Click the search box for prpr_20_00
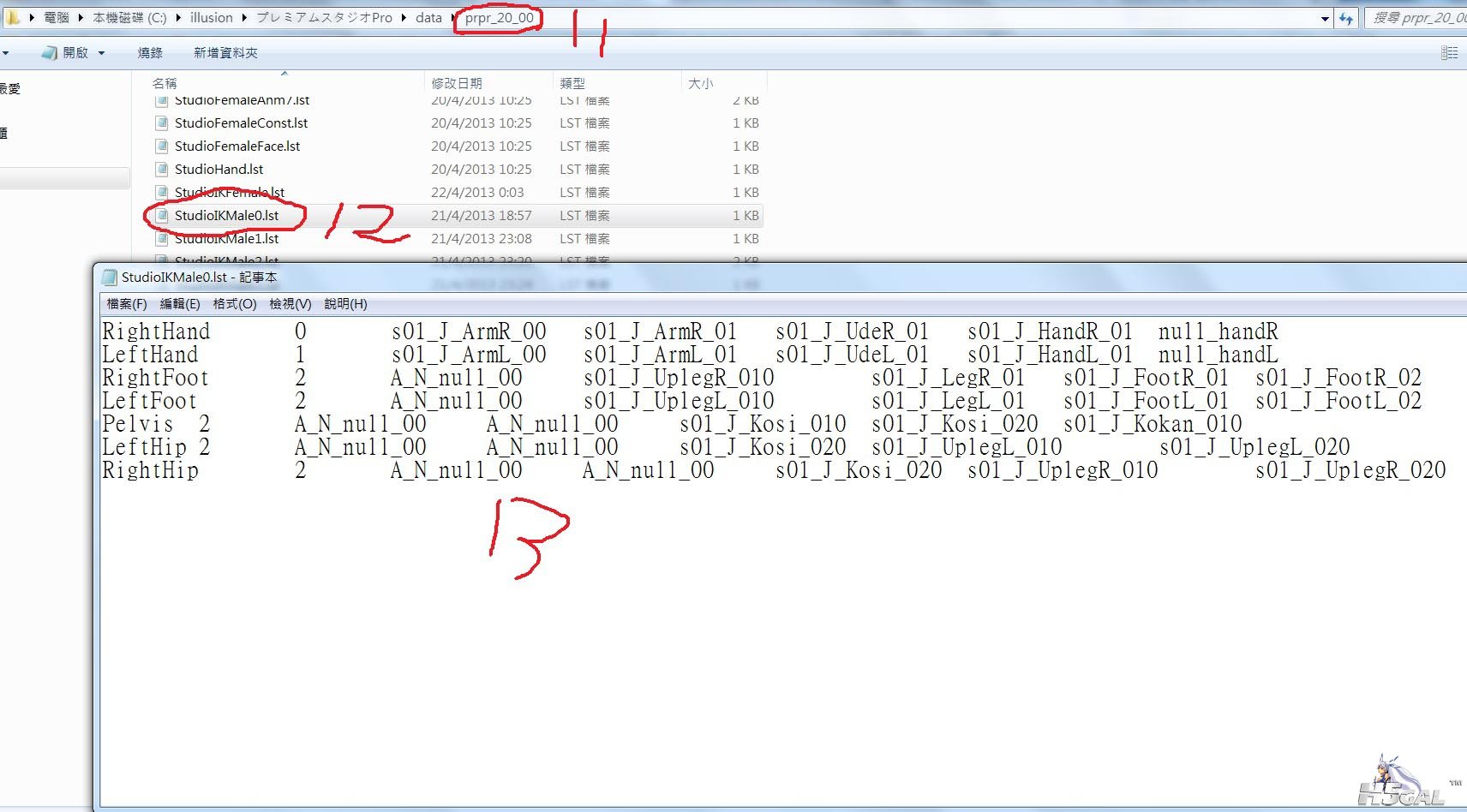The width and height of the screenshot is (1467, 812). point(1418,18)
